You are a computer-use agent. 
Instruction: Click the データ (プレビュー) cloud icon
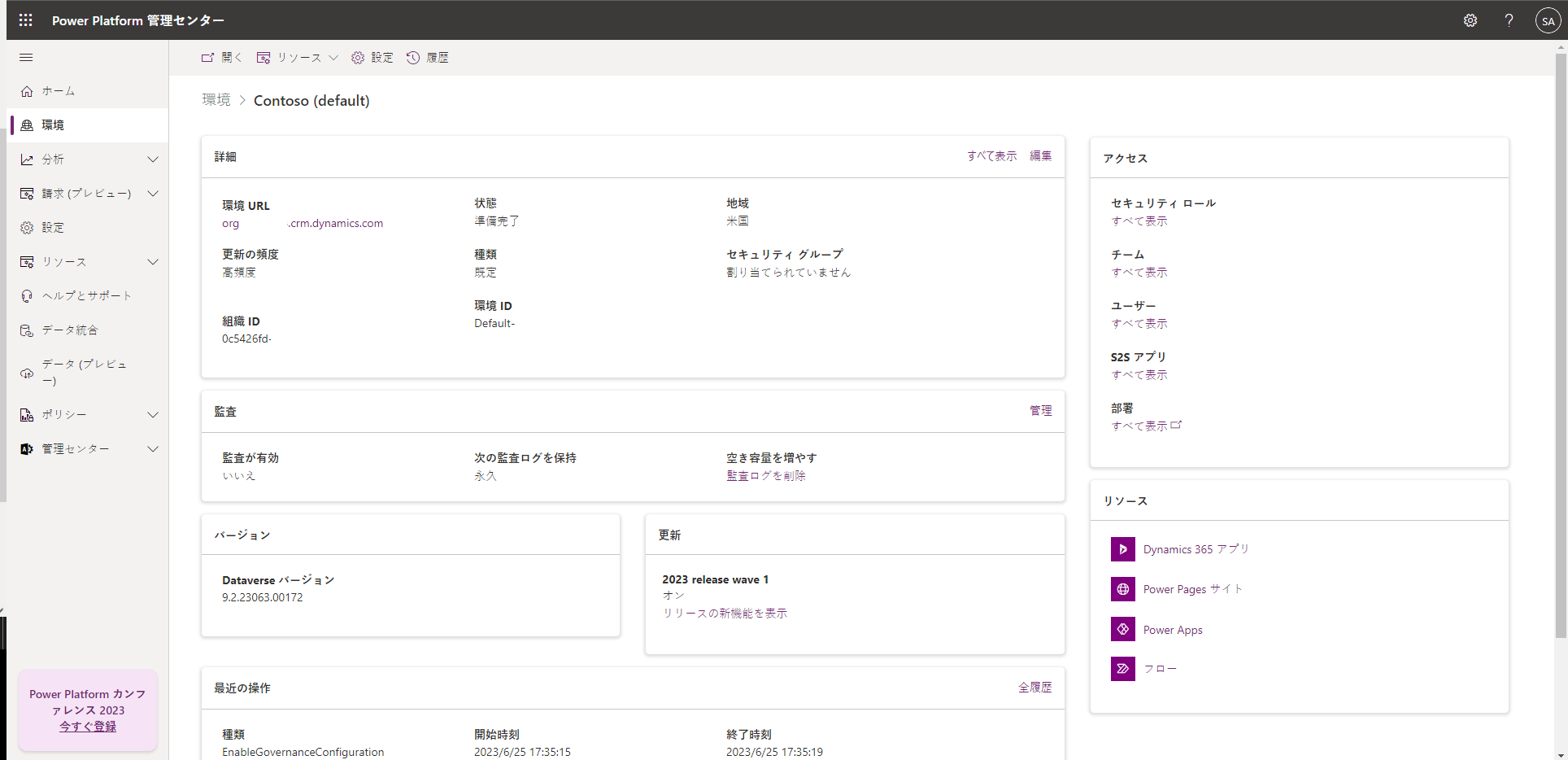pyautogui.click(x=27, y=373)
